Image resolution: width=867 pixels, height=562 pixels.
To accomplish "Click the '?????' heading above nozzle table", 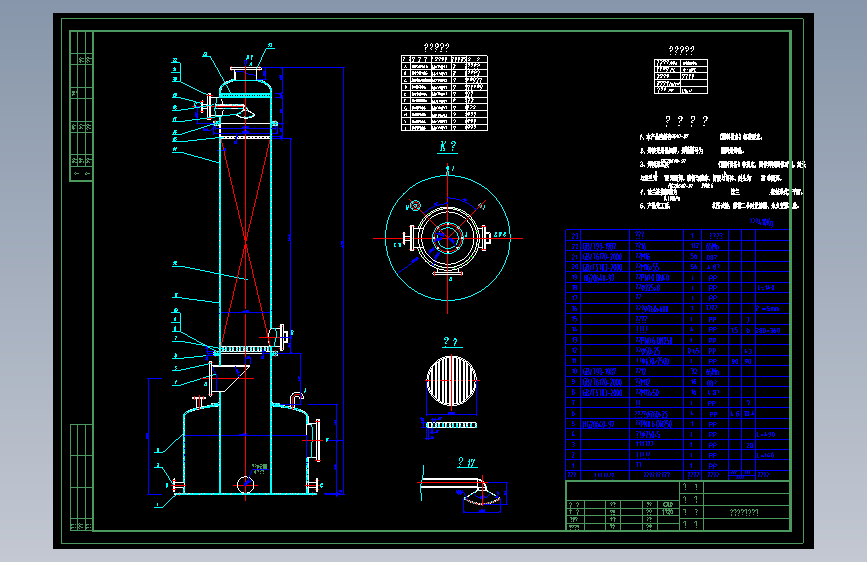I will (436, 48).
